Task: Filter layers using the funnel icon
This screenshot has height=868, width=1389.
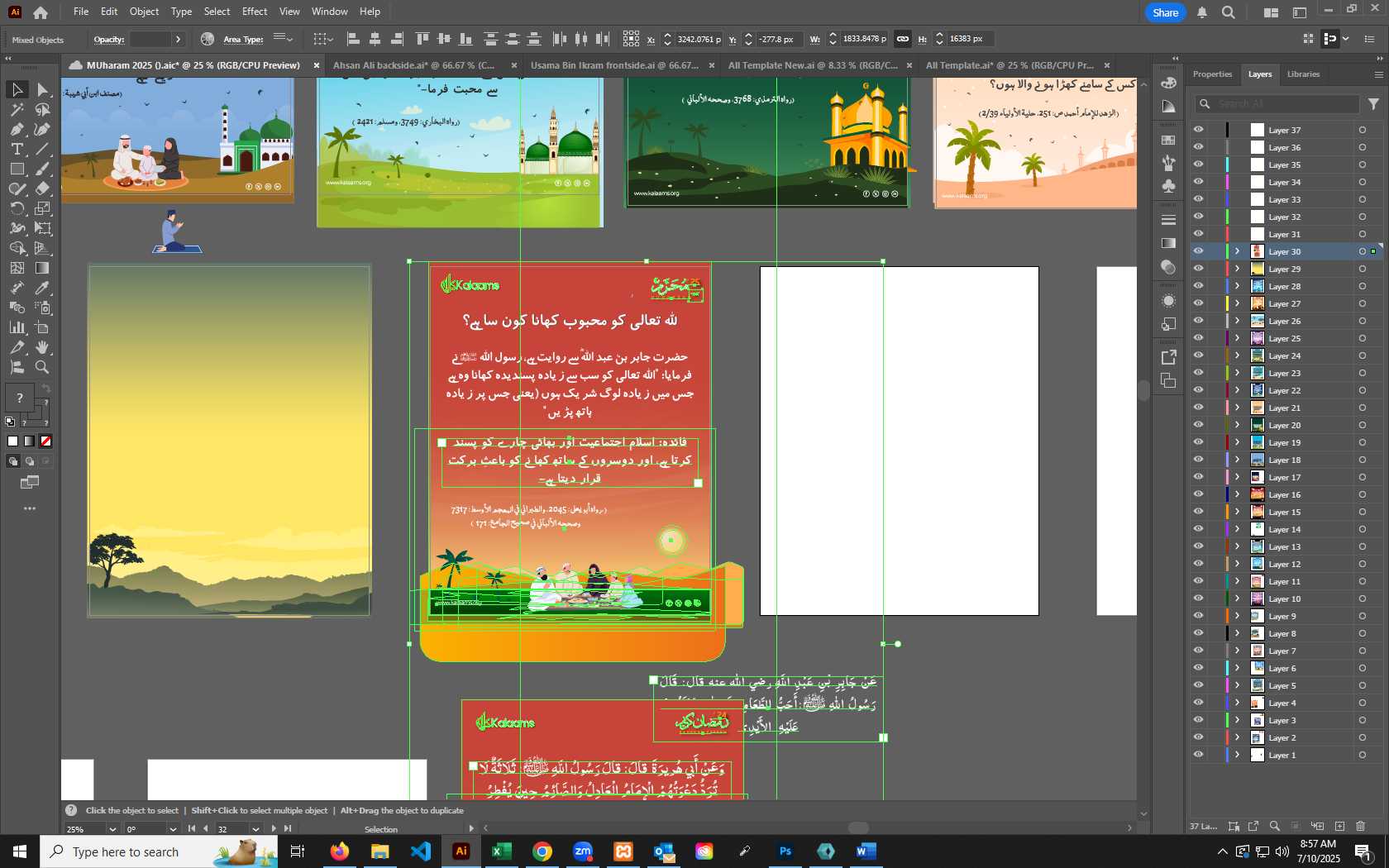Action: (x=1373, y=103)
